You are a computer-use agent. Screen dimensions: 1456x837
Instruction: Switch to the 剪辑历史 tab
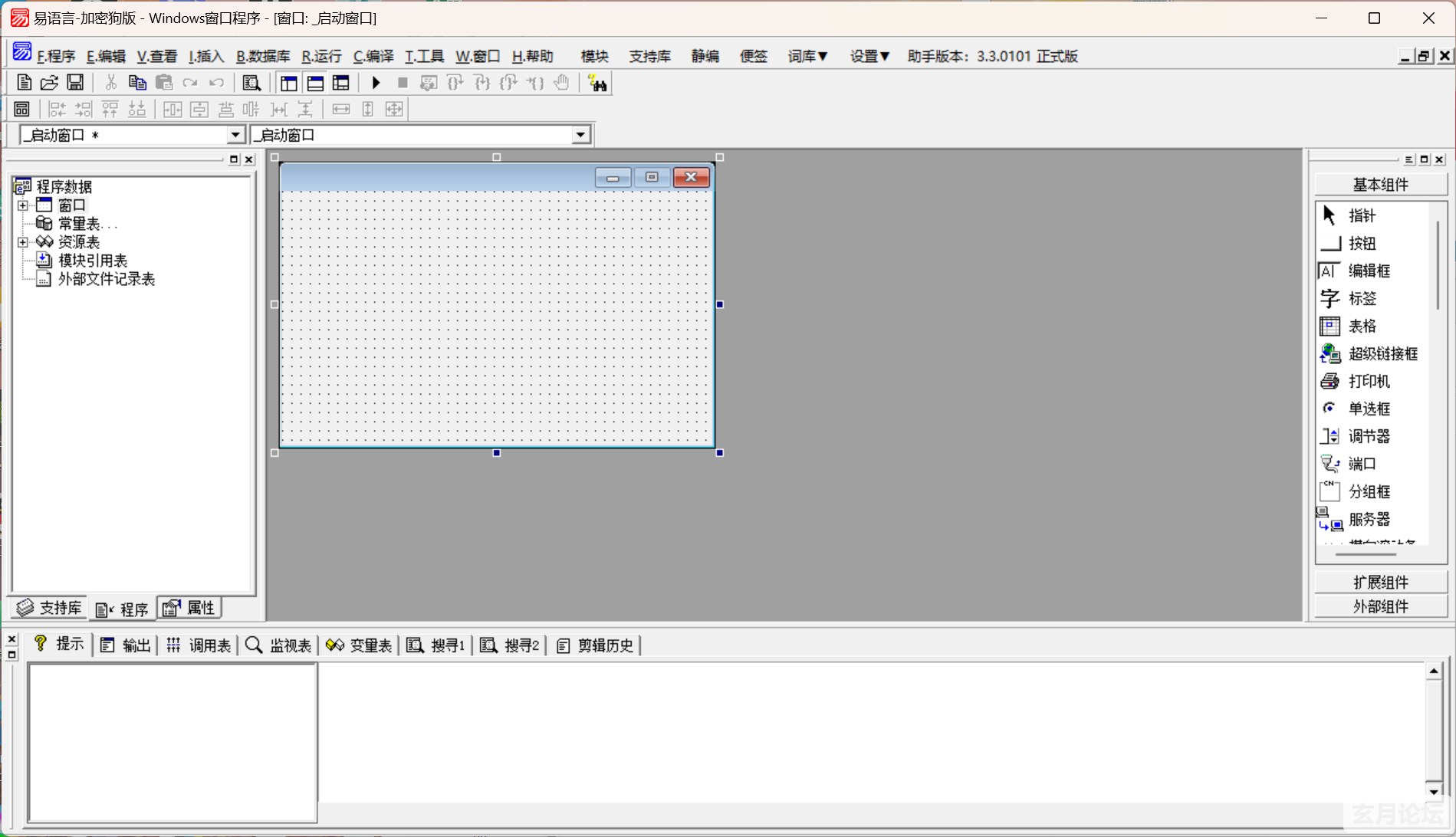(x=595, y=645)
